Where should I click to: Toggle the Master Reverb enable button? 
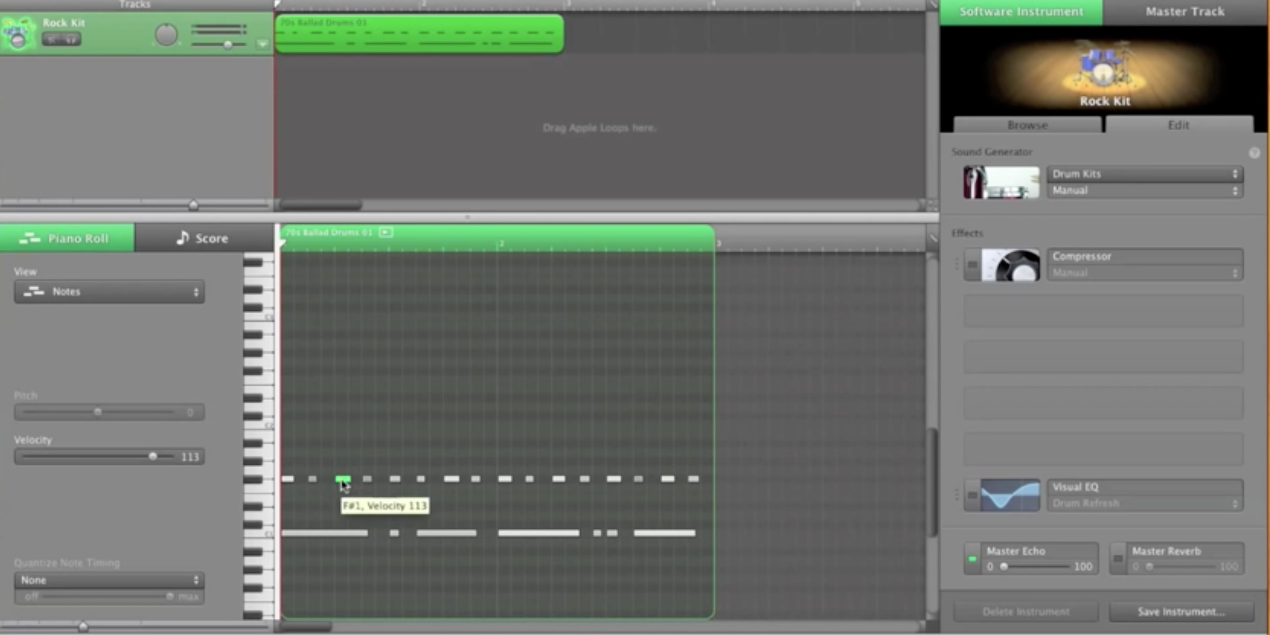pyautogui.click(x=1118, y=558)
